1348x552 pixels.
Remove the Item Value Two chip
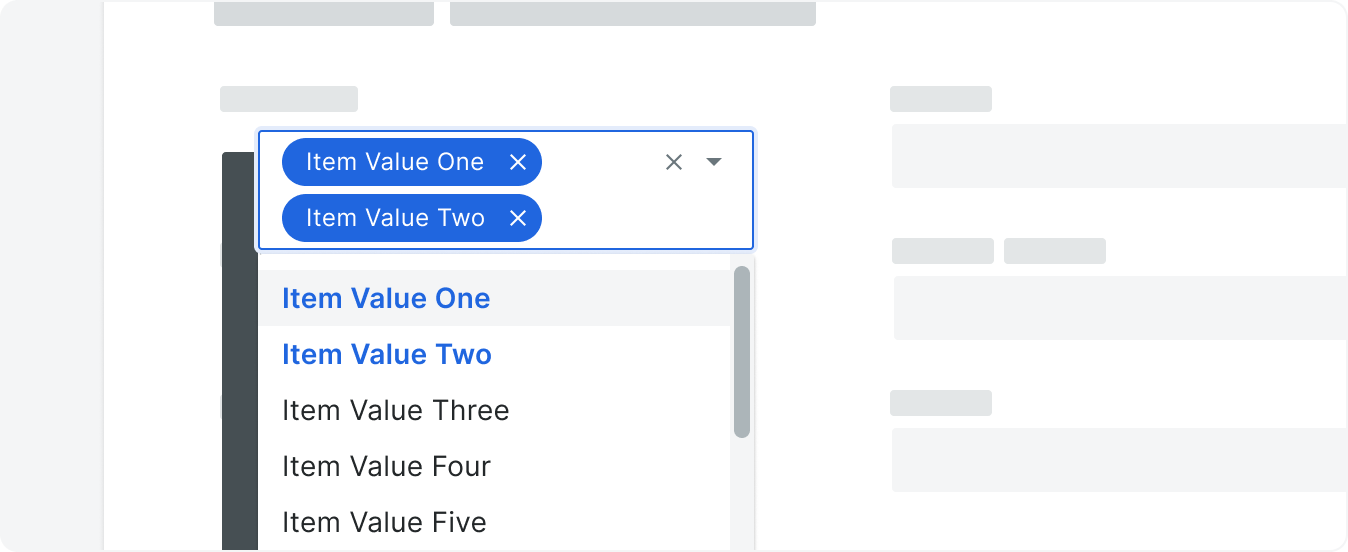[517, 218]
